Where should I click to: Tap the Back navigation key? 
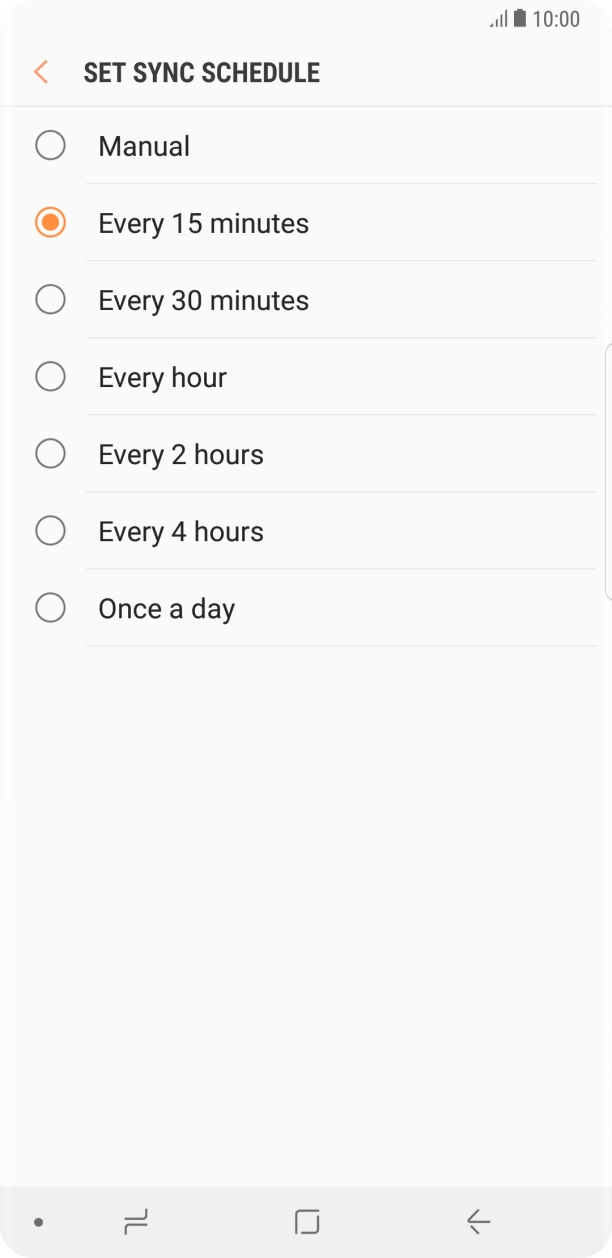coord(478,1221)
